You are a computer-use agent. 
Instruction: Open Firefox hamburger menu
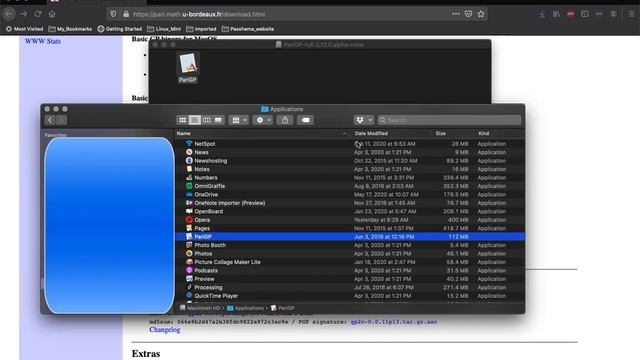coord(631,14)
